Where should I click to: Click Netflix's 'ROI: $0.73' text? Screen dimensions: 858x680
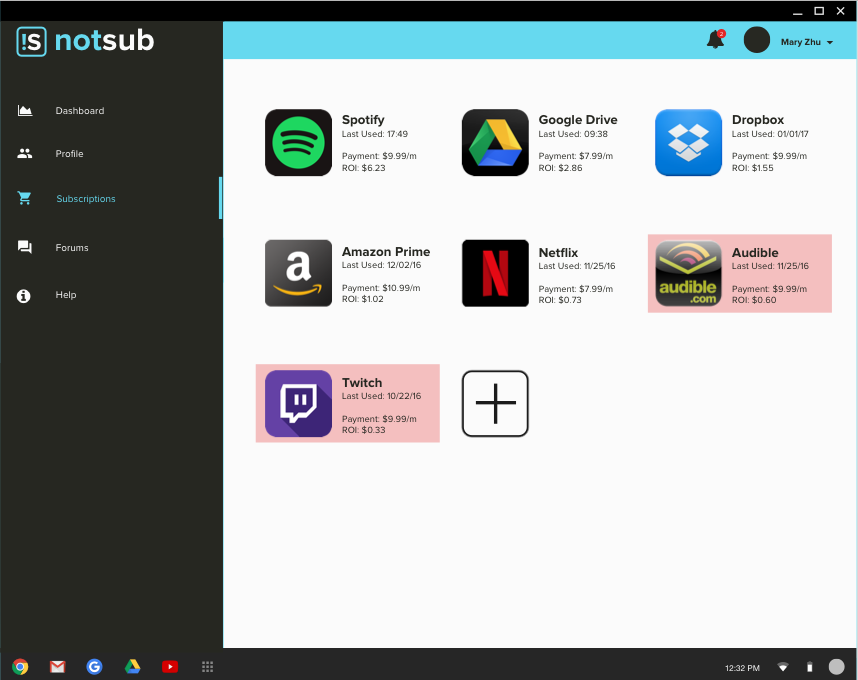(560, 300)
